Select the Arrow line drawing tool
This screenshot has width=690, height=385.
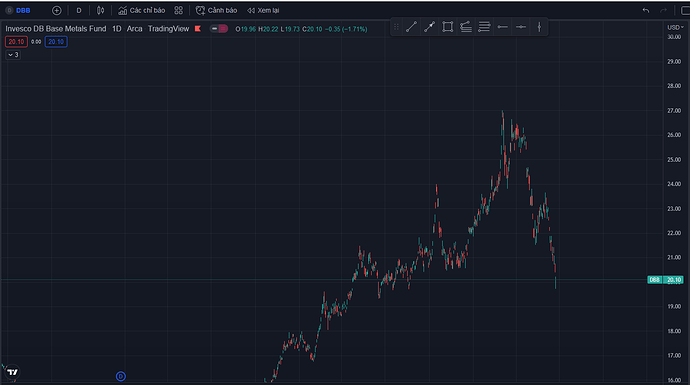click(x=429, y=27)
